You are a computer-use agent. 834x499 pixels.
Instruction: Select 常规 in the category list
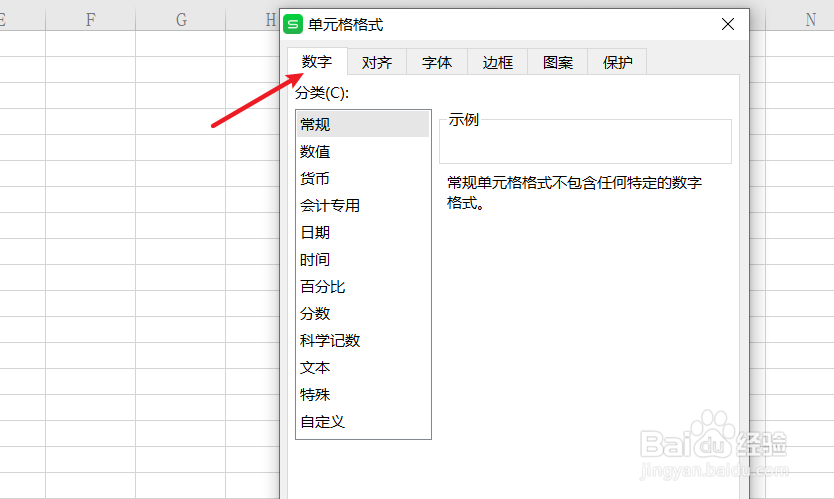[363, 124]
